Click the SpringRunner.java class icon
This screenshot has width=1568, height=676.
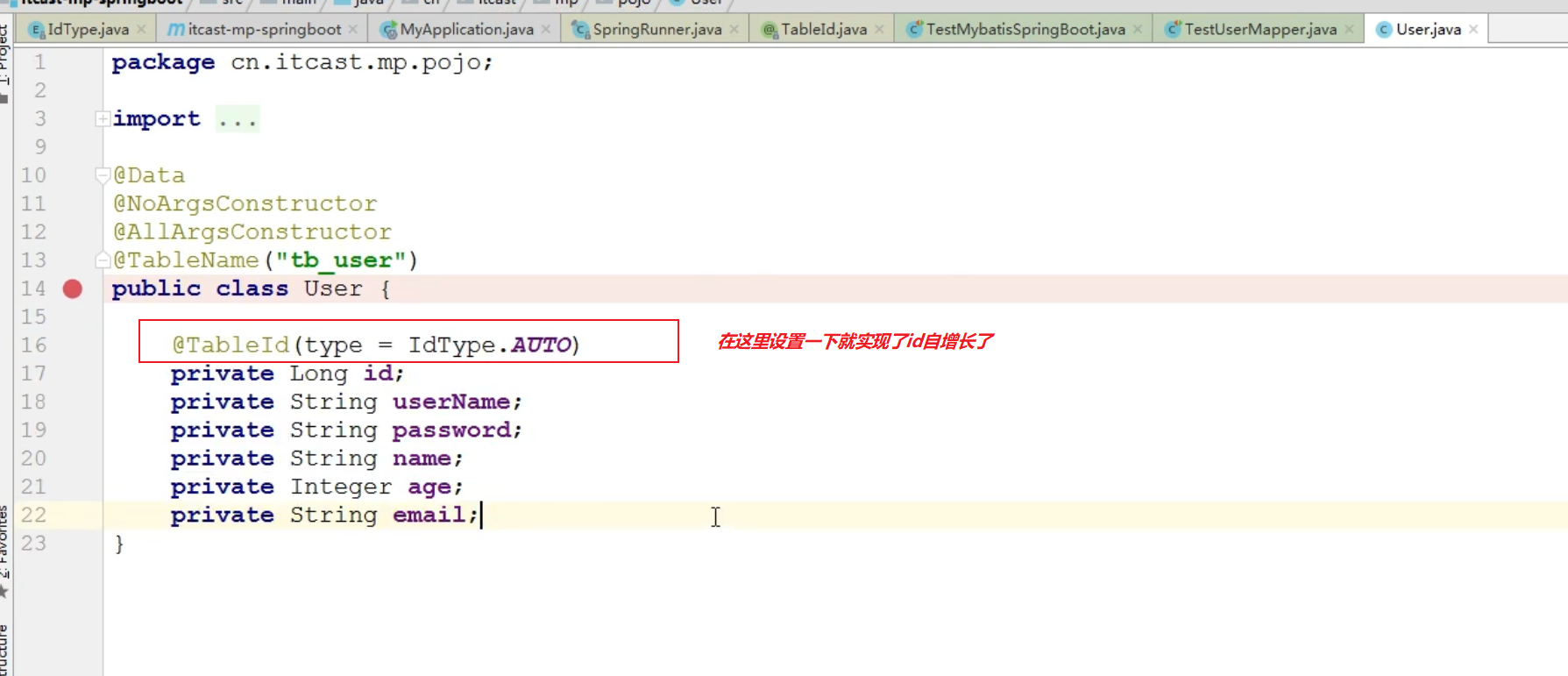pyautogui.click(x=580, y=30)
